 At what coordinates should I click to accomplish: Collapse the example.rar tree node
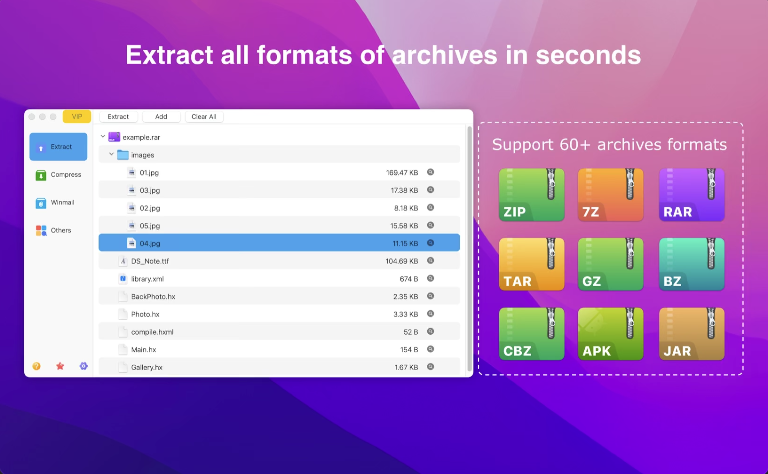pos(103,137)
